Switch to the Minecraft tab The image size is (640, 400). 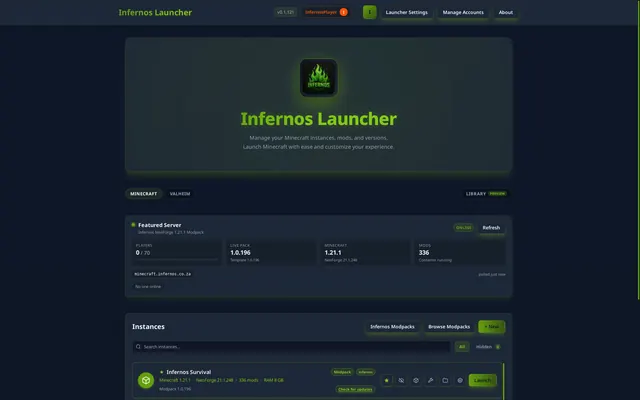tap(143, 193)
